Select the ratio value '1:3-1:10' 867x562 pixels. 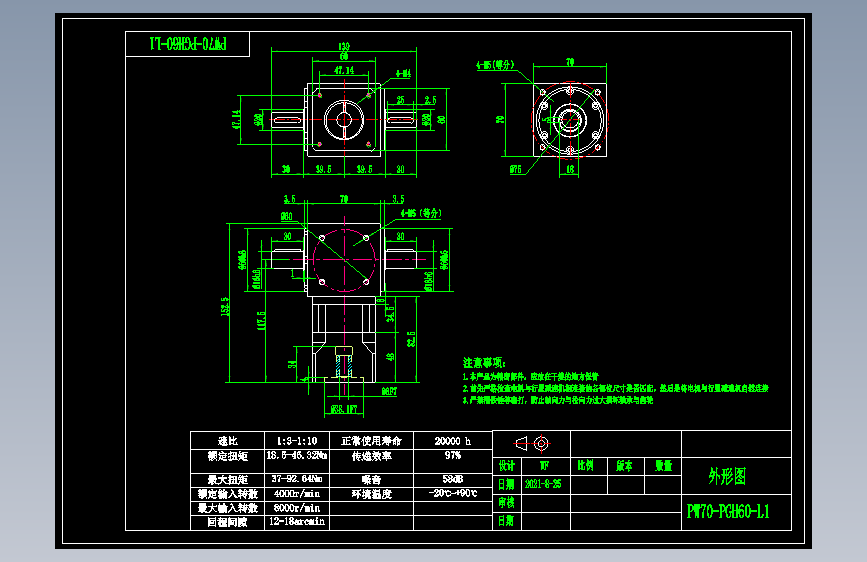click(x=297, y=441)
